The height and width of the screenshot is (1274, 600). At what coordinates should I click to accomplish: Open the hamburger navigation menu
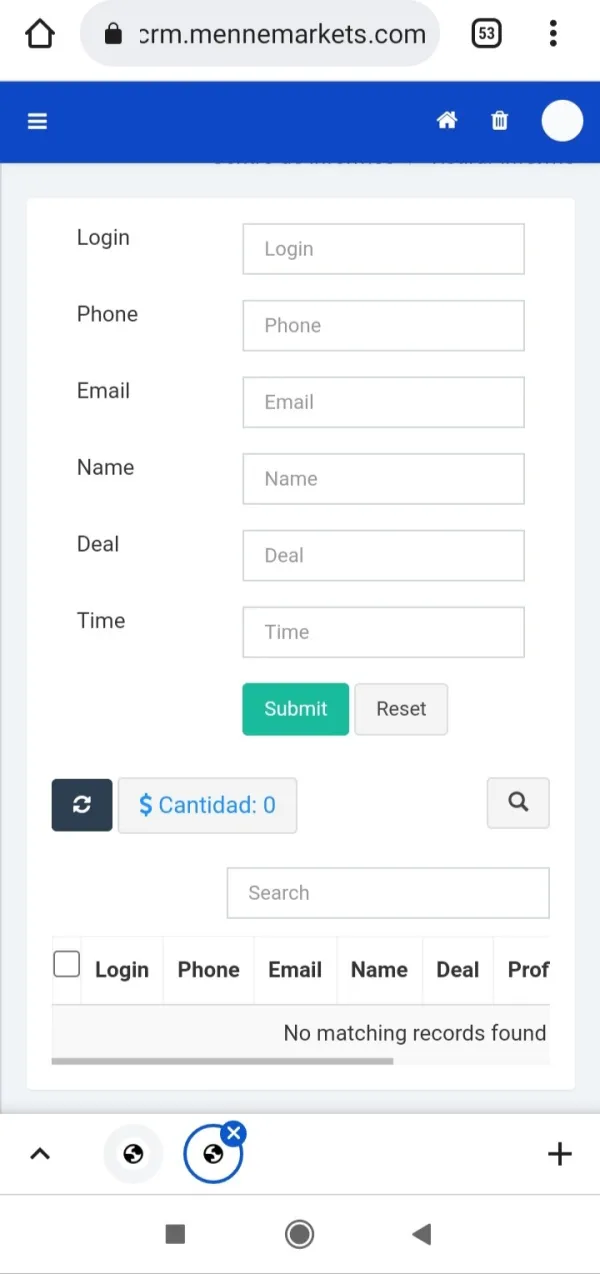click(38, 121)
